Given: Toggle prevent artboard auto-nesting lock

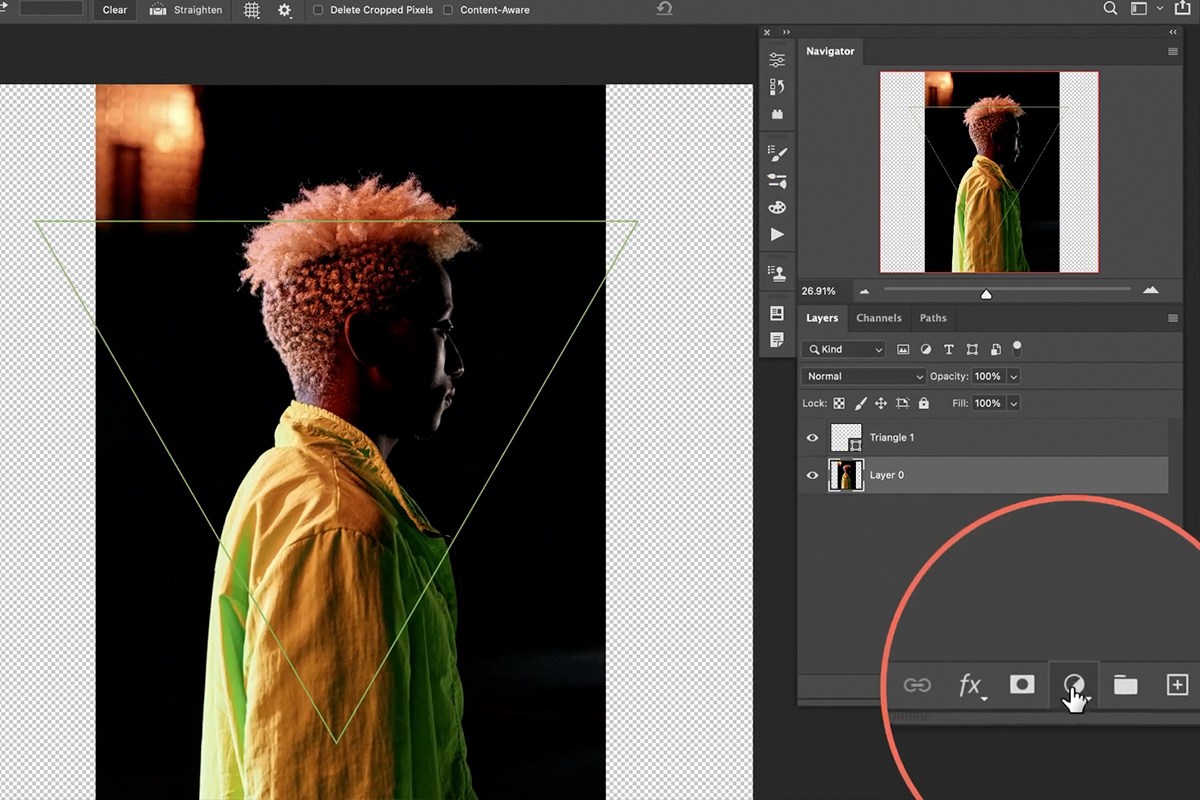Looking at the screenshot, I should click(x=902, y=403).
